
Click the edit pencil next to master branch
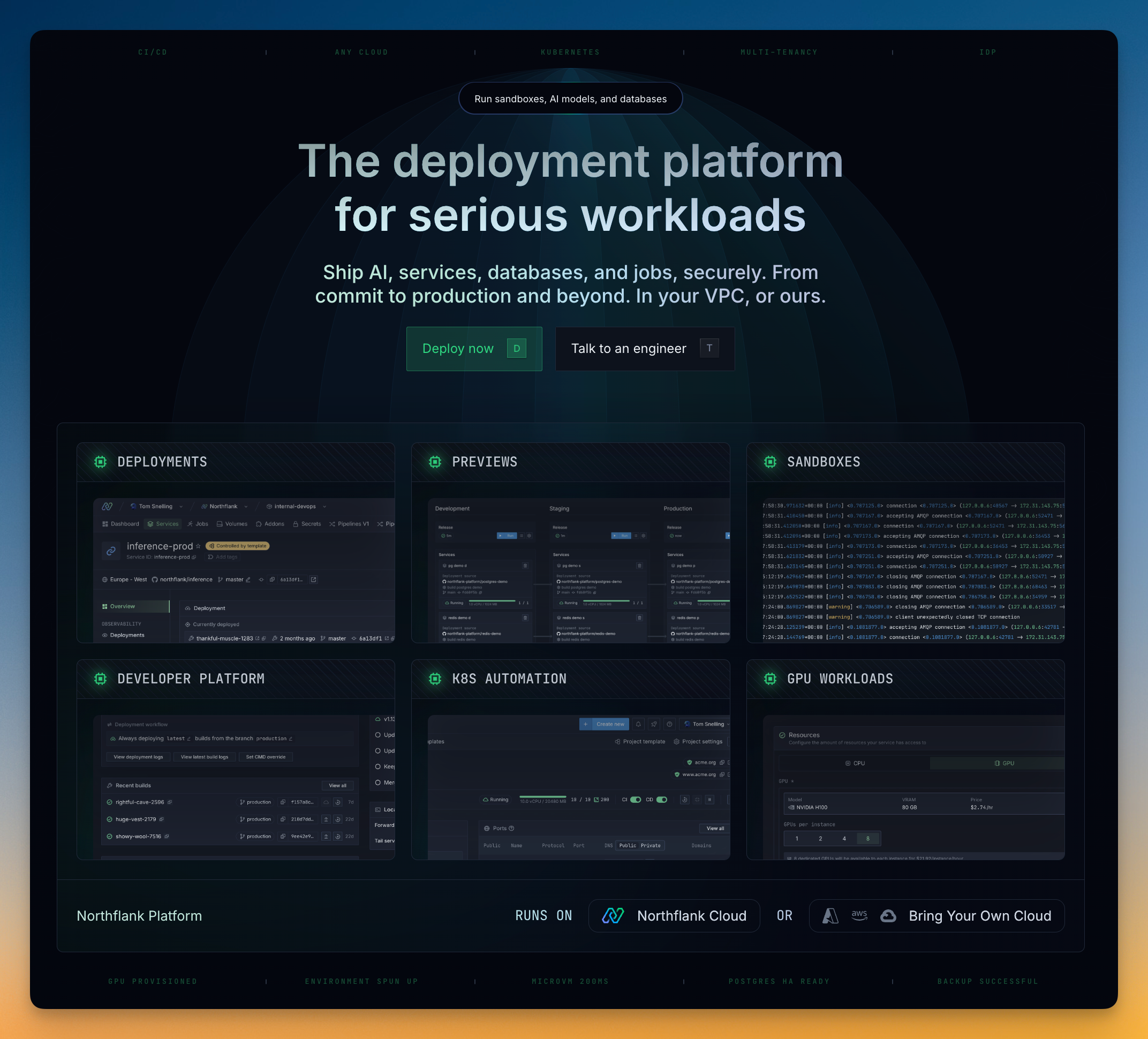pyautogui.click(x=248, y=580)
